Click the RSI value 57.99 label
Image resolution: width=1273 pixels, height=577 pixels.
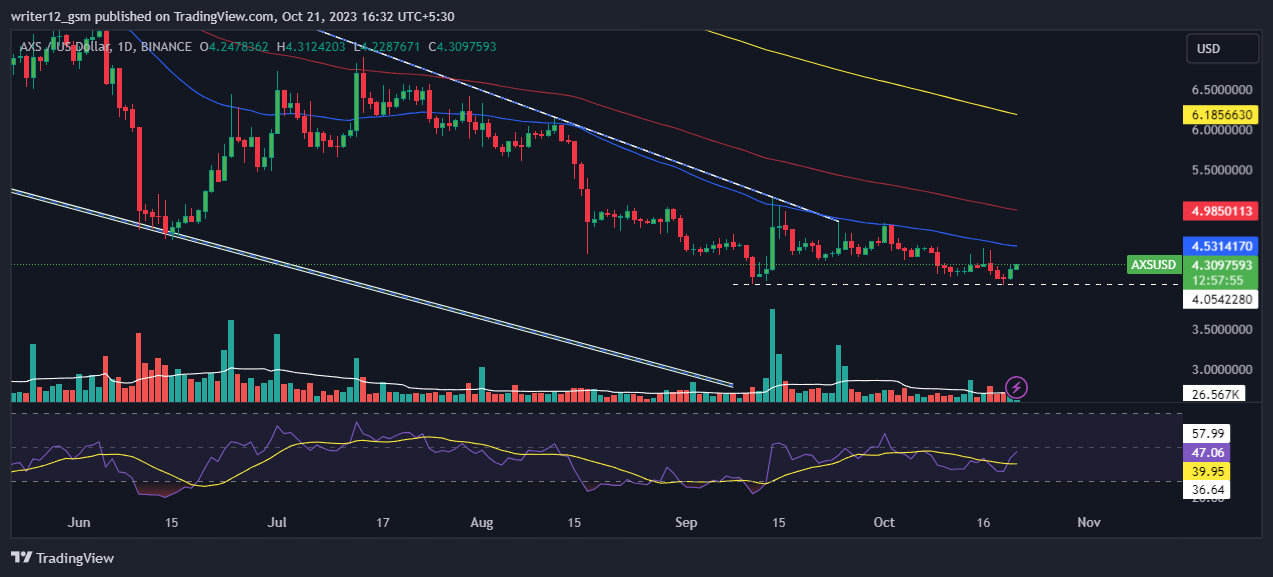1204,433
